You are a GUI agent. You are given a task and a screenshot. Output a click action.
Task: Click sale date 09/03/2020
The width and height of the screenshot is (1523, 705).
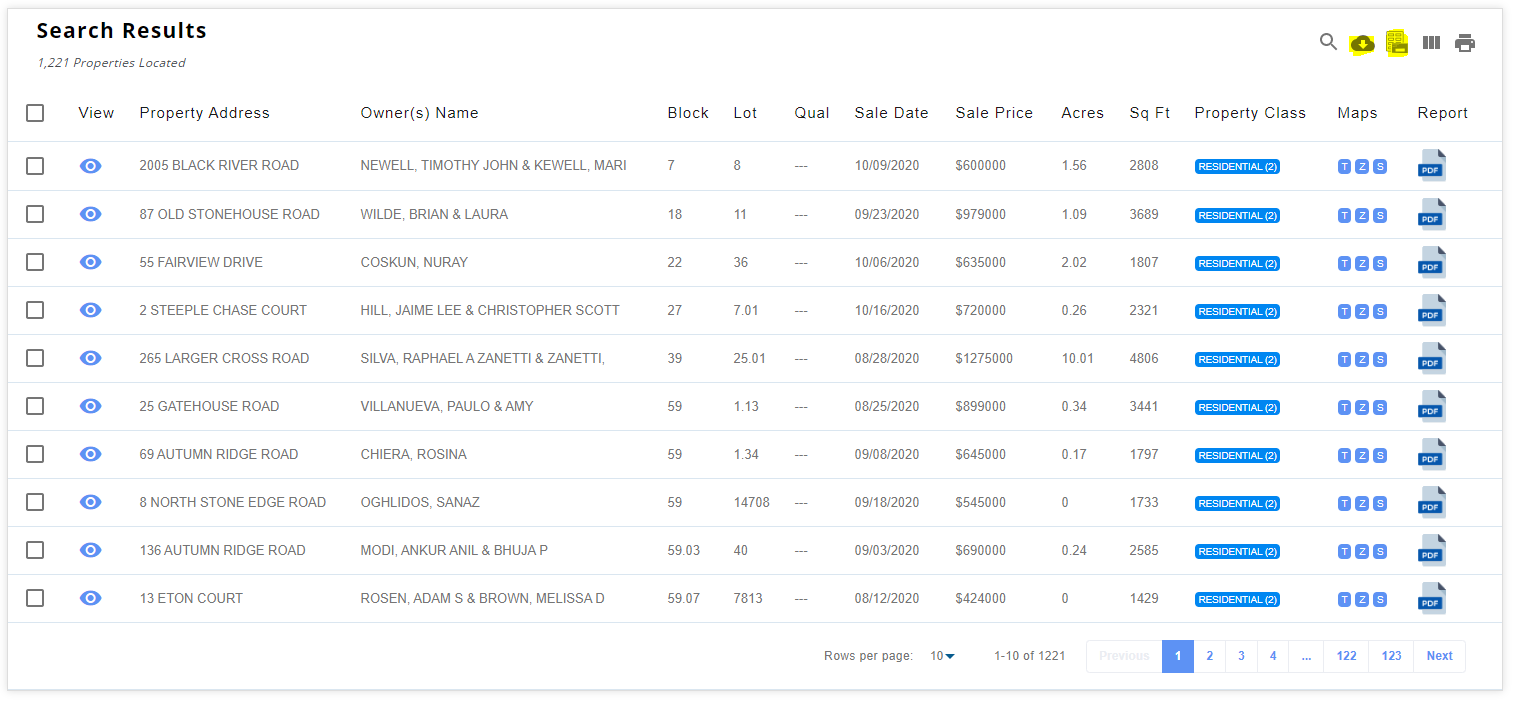click(887, 550)
